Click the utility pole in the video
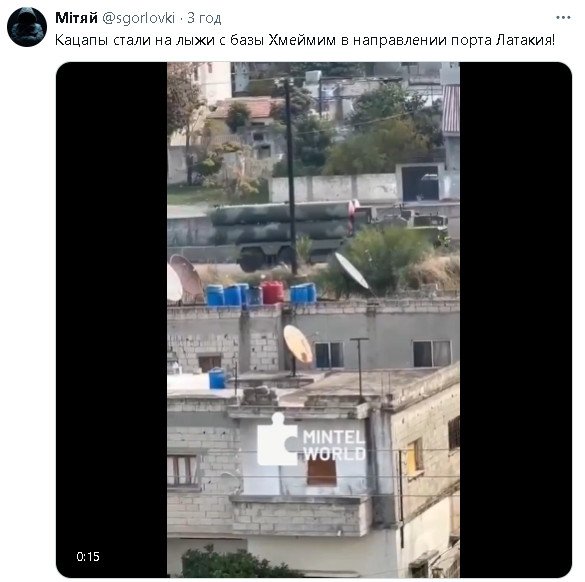The width and height of the screenshot is (585, 582). coord(291,175)
